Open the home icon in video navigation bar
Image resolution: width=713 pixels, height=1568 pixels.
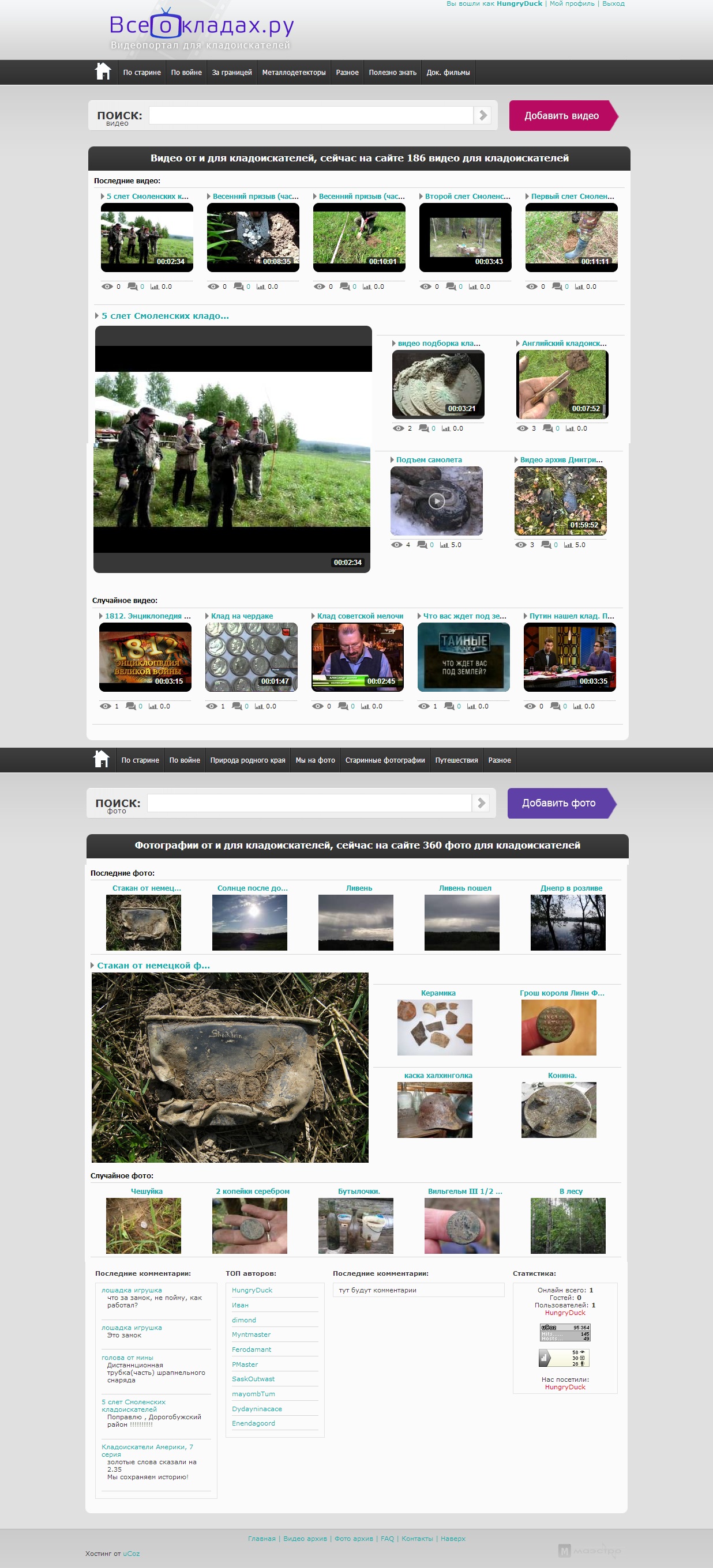103,71
